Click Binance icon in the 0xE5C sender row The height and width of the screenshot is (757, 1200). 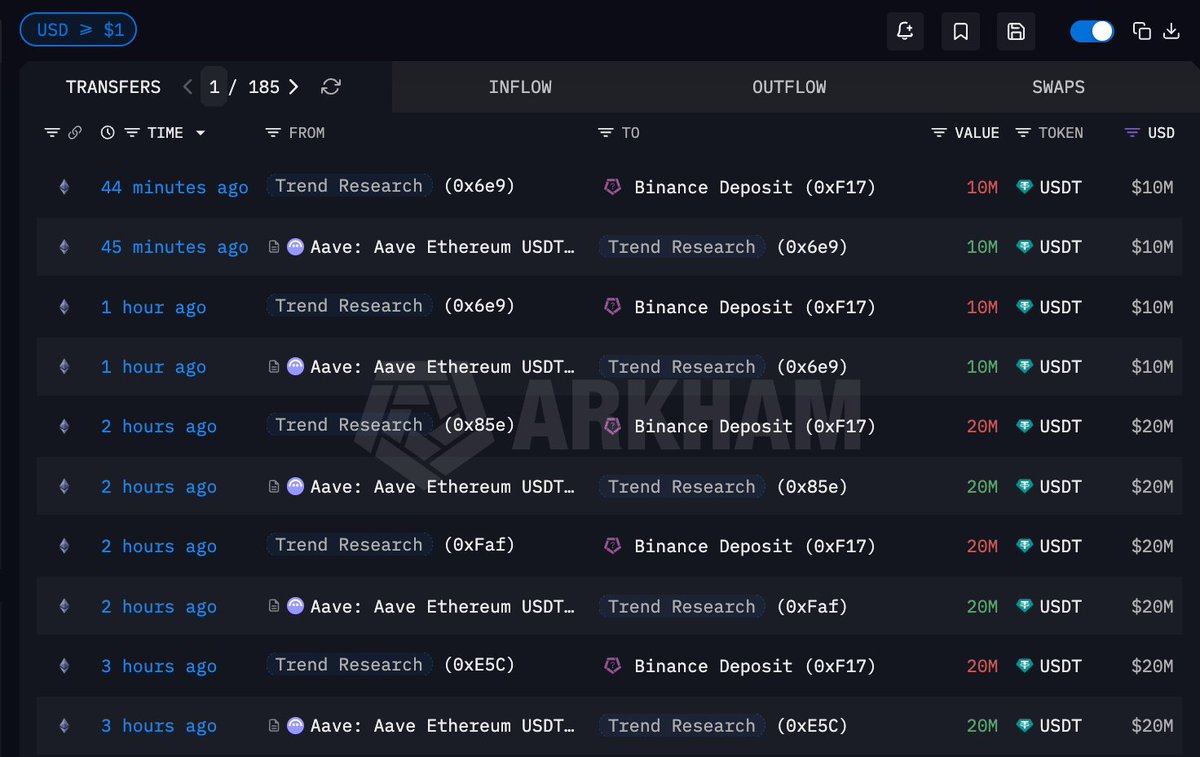click(x=613, y=666)
